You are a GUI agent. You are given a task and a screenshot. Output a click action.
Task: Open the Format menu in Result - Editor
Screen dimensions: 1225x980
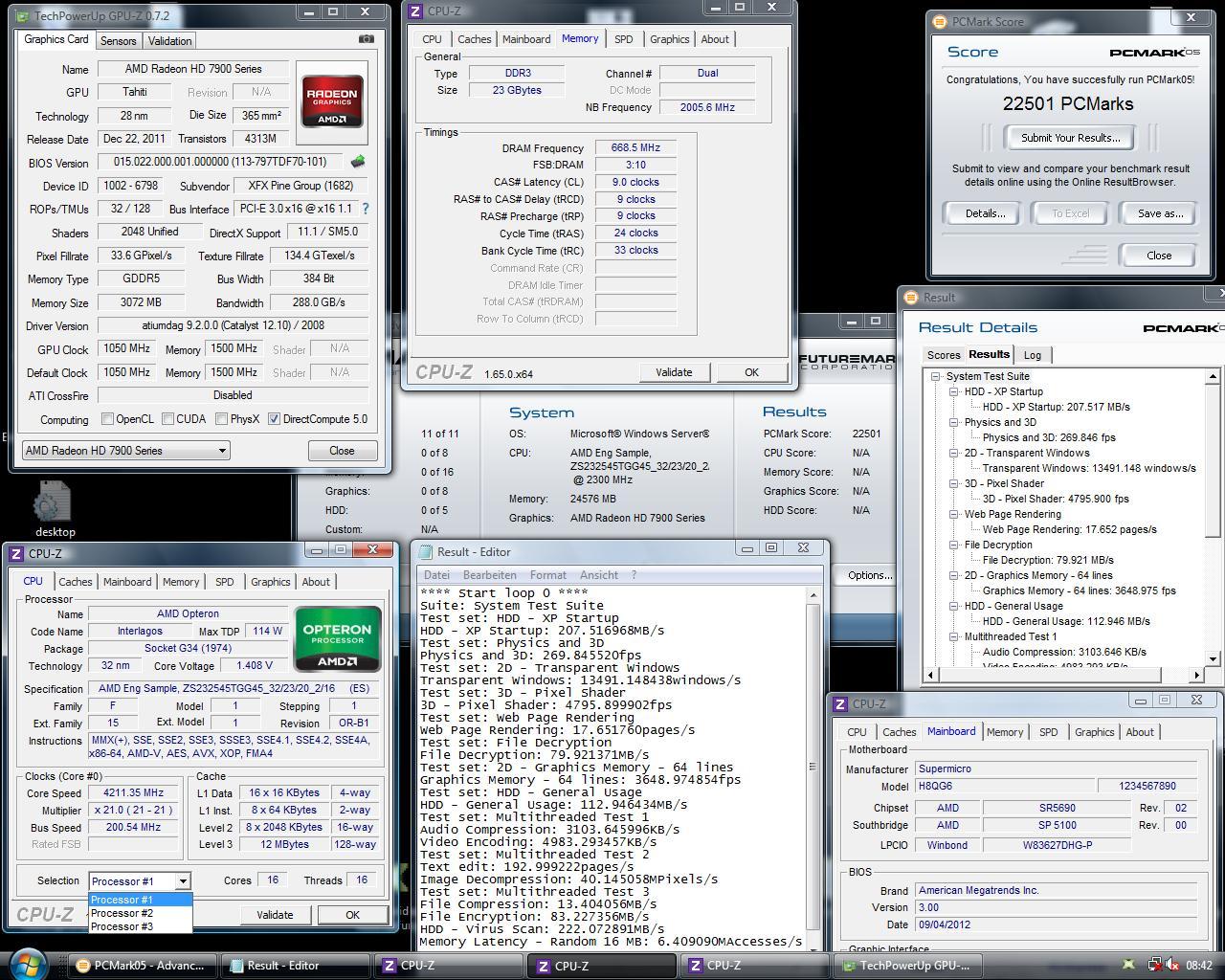point(547,575)
